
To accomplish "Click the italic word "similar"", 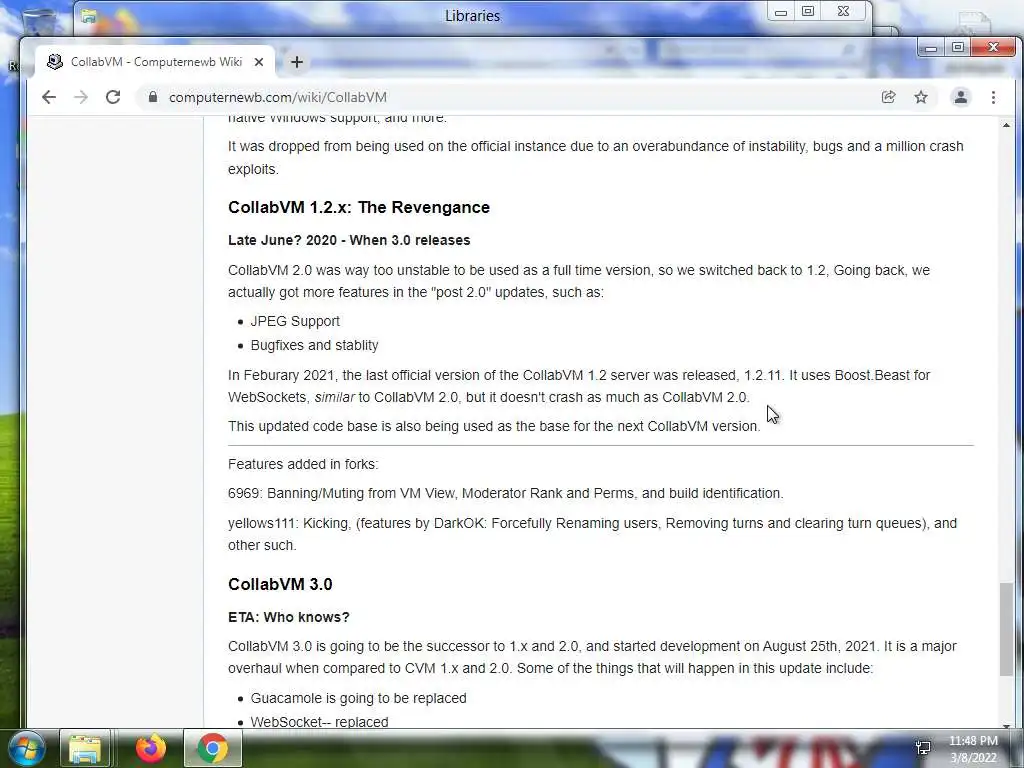I will tap(334, 397).
